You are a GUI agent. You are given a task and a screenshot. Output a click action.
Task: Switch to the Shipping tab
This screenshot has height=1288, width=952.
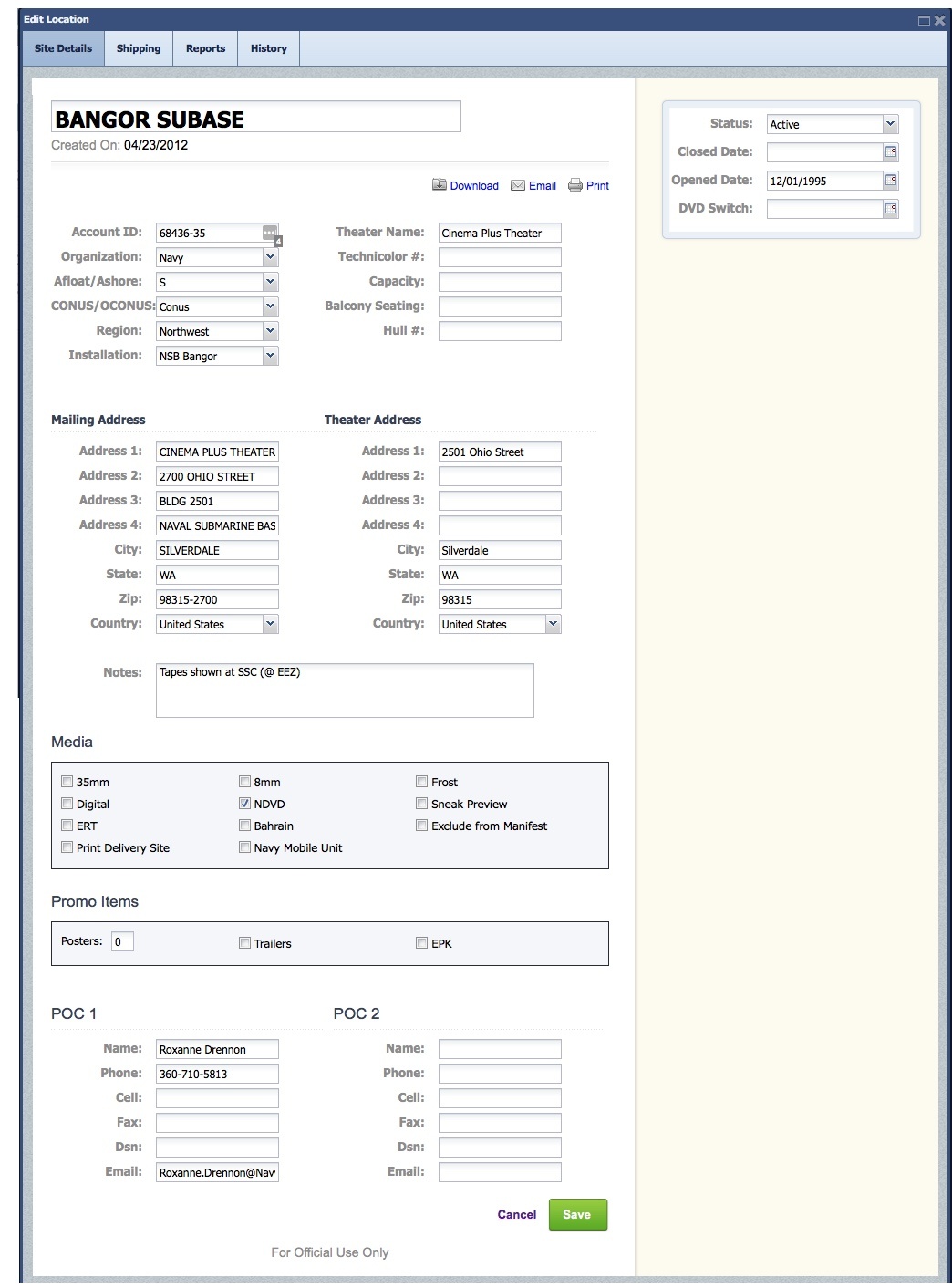(x=139, y=48)
